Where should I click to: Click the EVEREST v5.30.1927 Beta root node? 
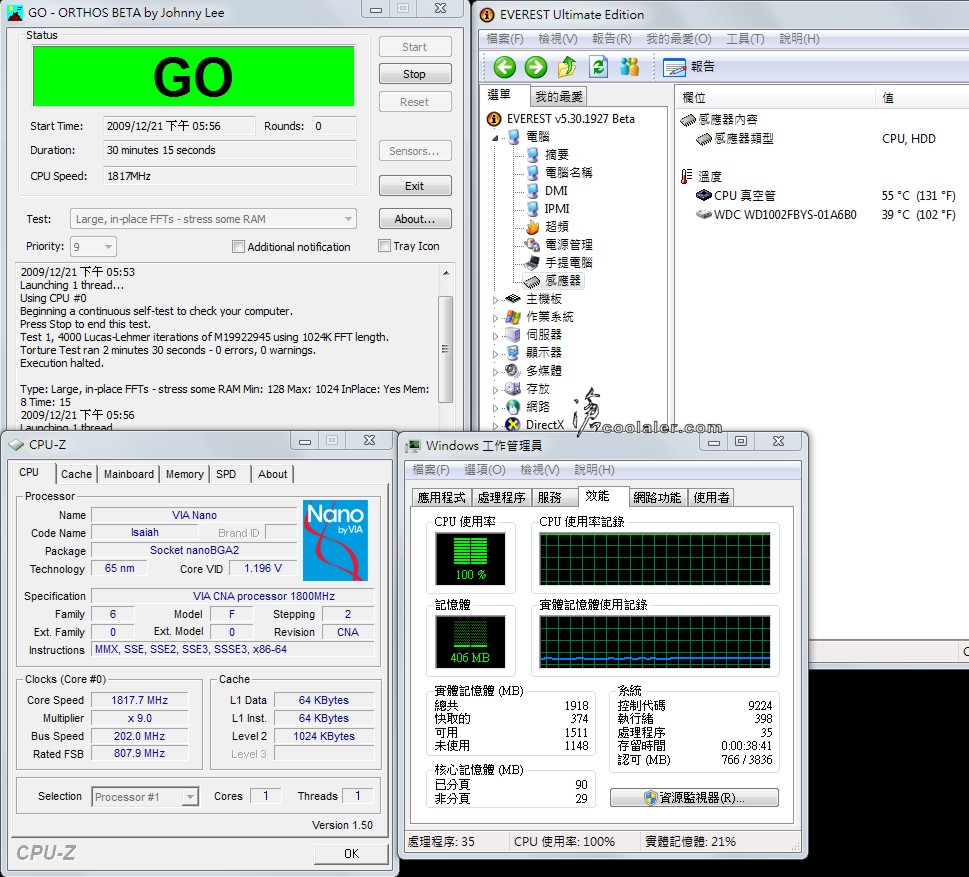(x=570, y=119)
